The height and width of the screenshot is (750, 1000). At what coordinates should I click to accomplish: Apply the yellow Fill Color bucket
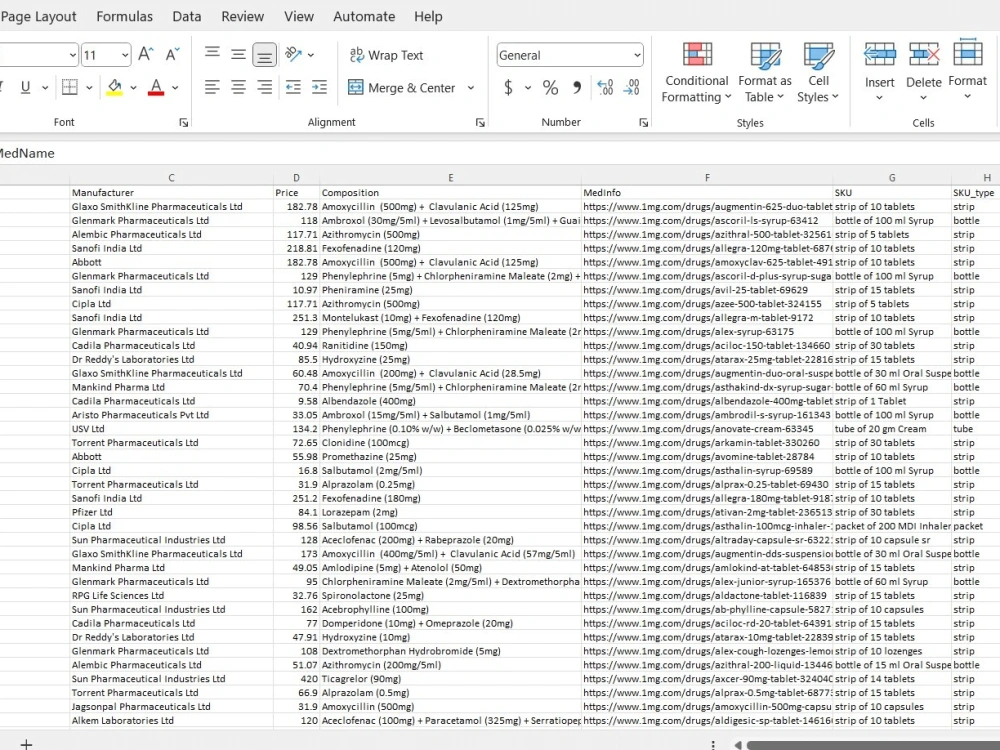pyautogui.click(x=115, y=87)
